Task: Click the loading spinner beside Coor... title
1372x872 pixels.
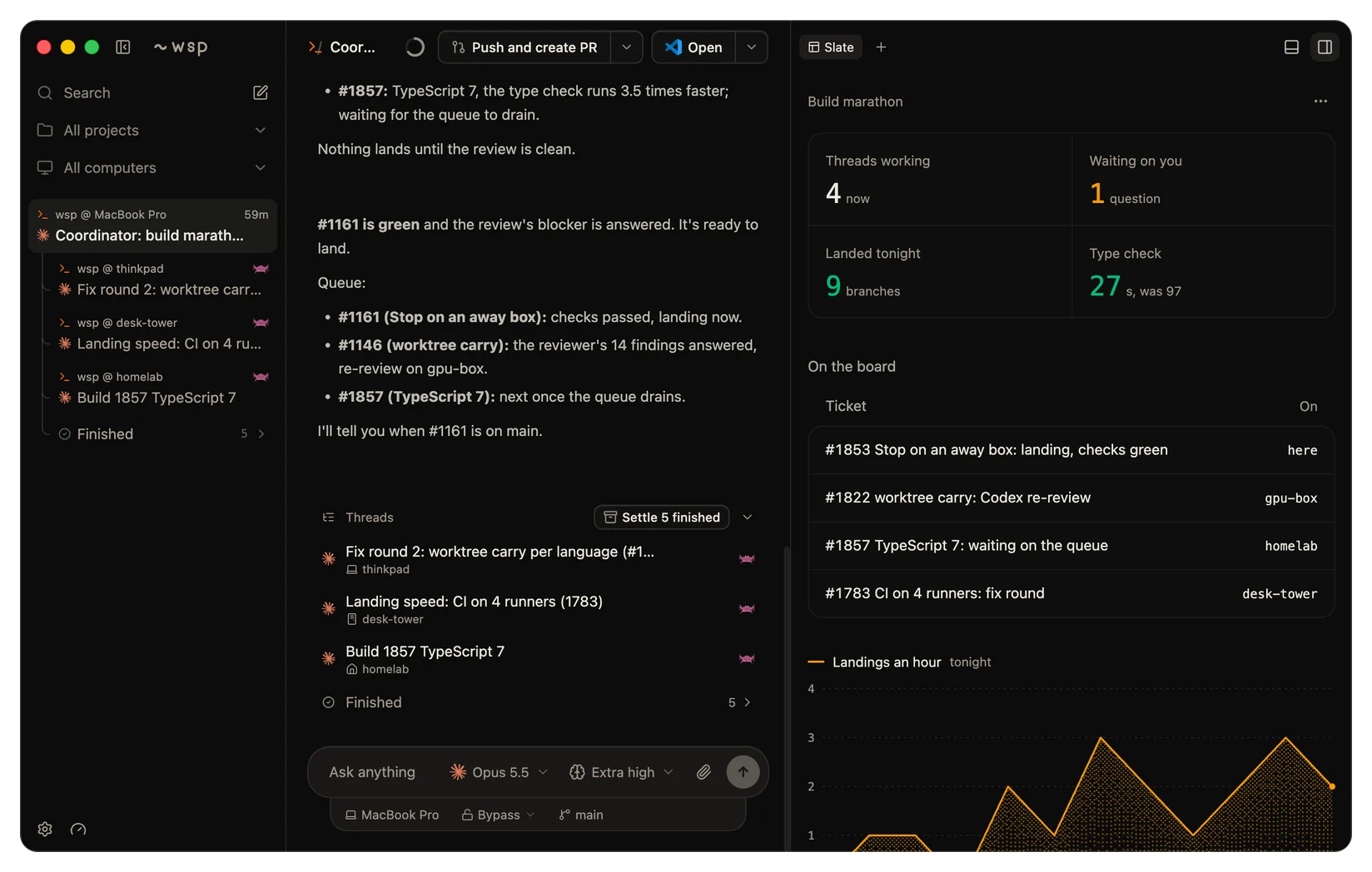Action: (x=415, y=47)
